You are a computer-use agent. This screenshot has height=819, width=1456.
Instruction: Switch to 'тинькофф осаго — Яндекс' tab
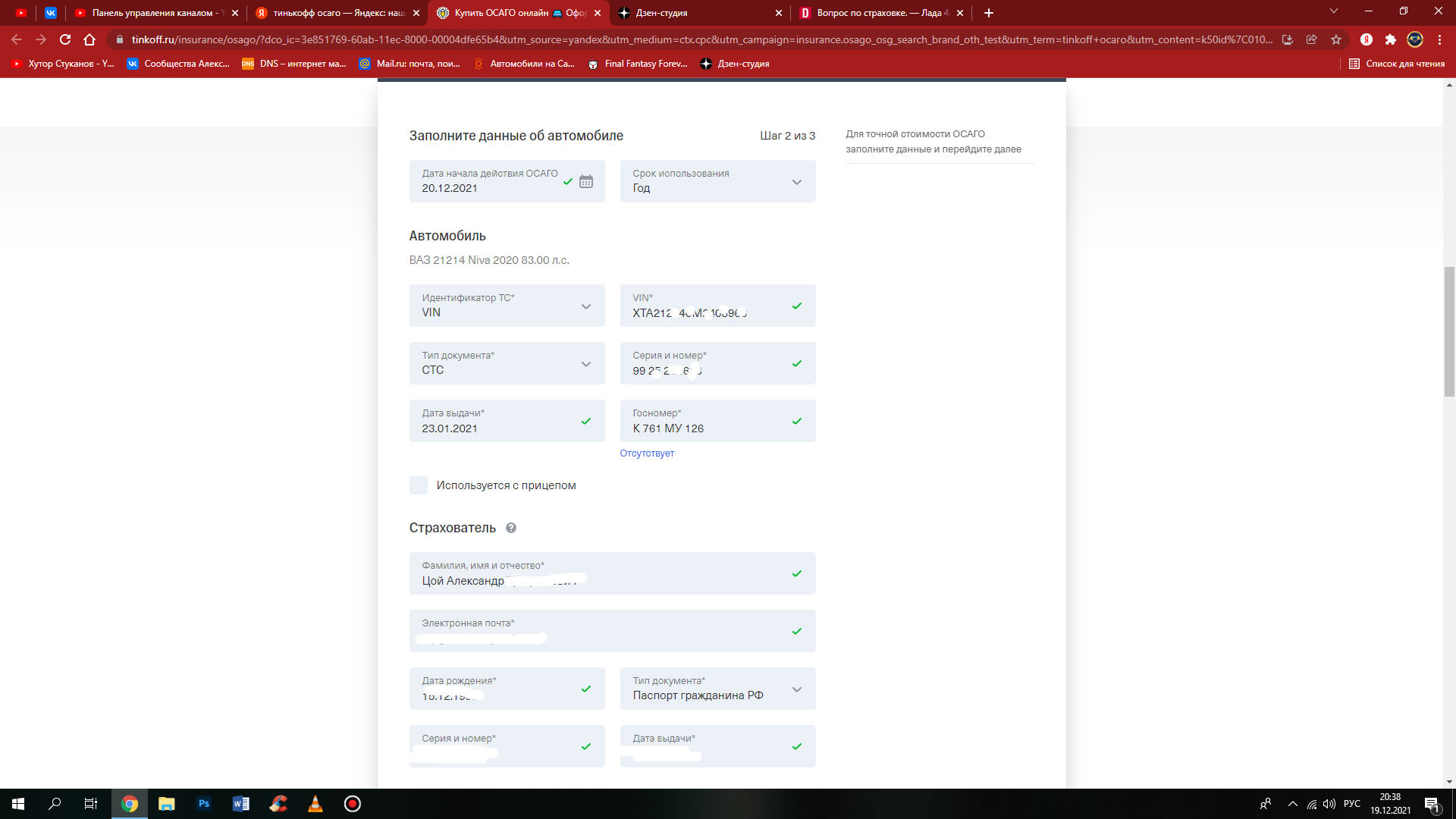[x=337, y=13]
